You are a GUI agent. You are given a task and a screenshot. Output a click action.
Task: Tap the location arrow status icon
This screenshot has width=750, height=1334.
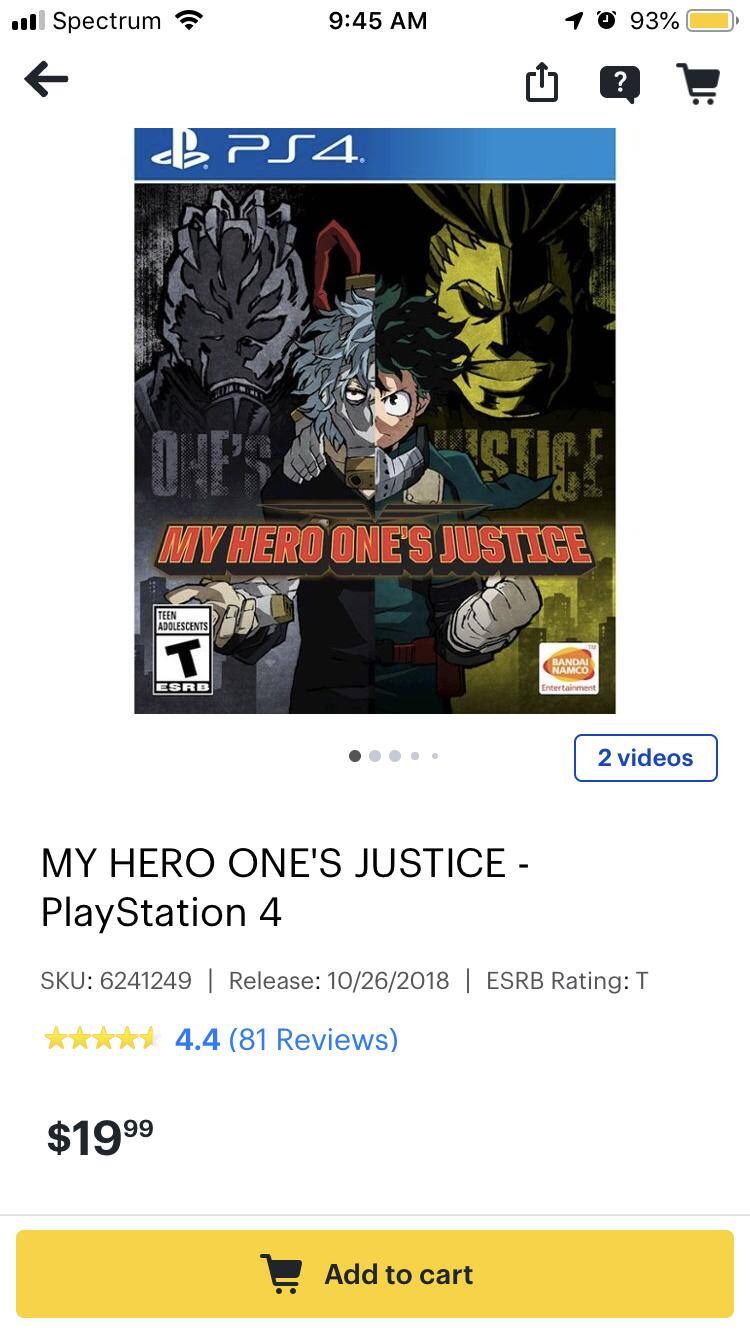pos(575,20)
